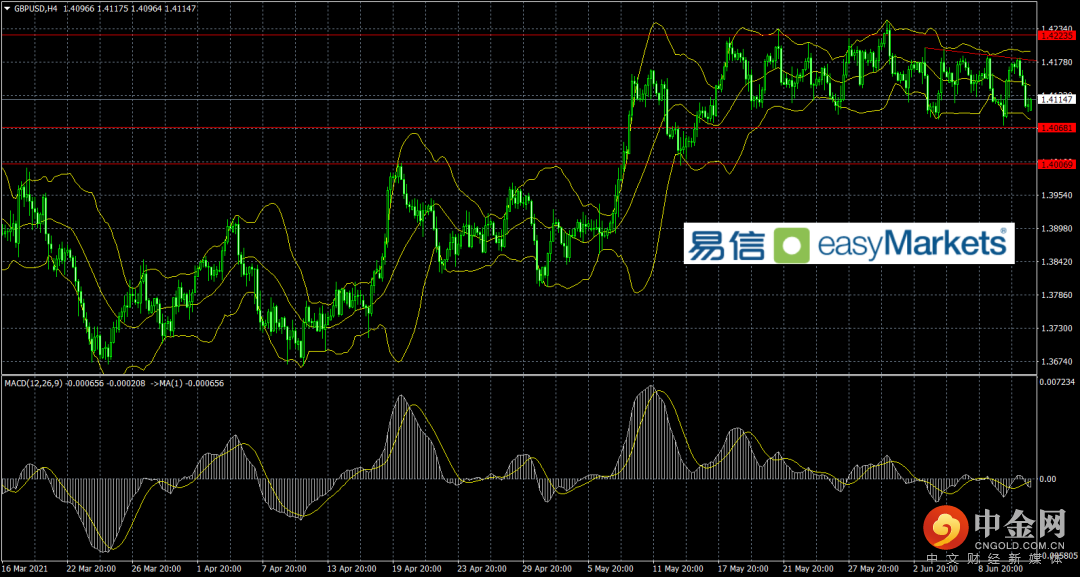
Task: Click the GBPUSD,H4 chart title text
Action: pyautogui.click(x=36, y=8)
